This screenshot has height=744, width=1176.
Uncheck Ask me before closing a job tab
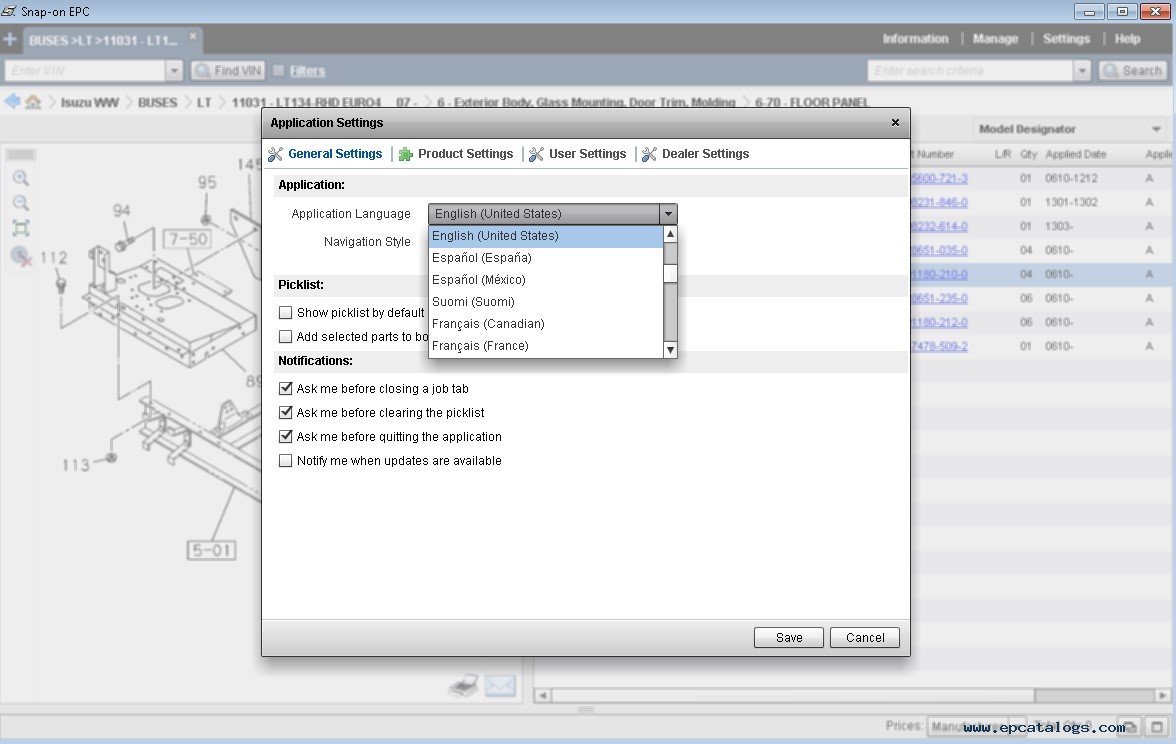coord(285,388)
